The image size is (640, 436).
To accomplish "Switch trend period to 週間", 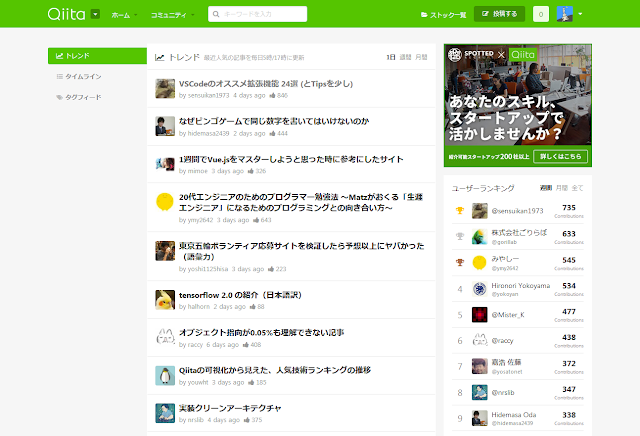I will (405, 57).
